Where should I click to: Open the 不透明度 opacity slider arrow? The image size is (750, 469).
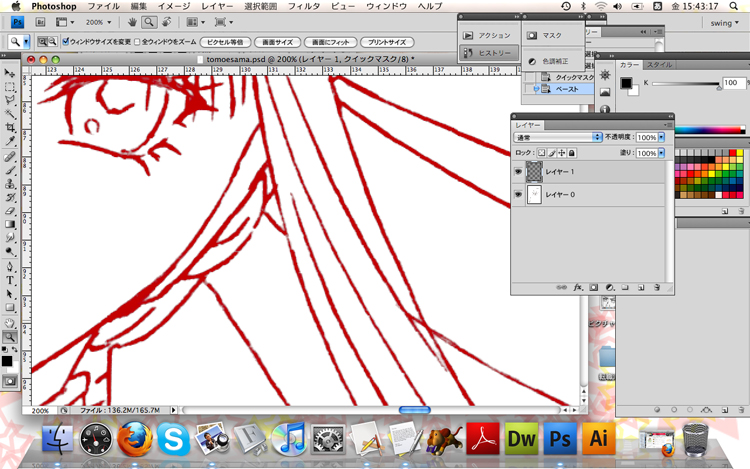(662, 137)
